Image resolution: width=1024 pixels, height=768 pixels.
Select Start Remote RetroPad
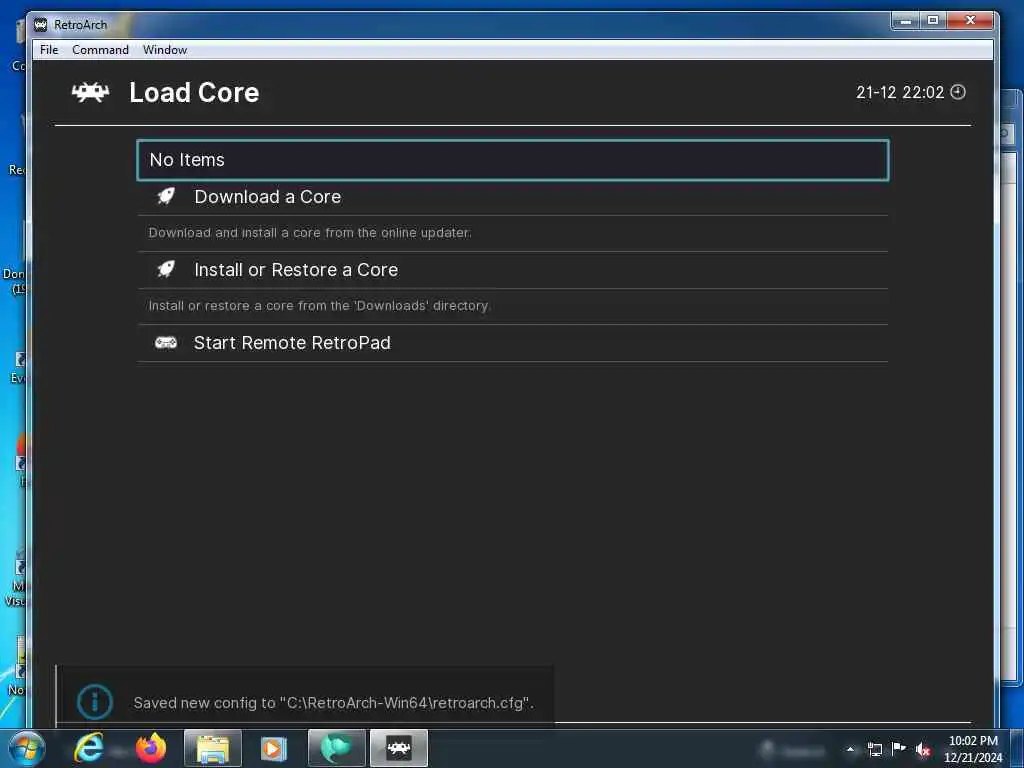513,343
